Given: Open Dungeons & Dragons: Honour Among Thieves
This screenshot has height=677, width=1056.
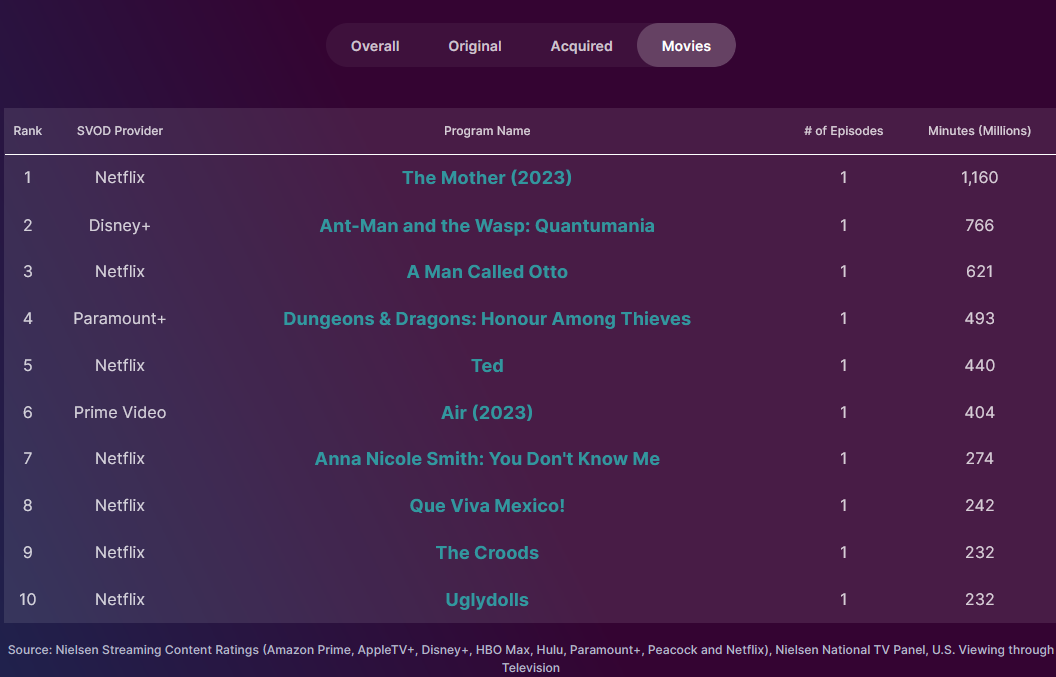Looking at the screenshot, I should pos(487,319).
